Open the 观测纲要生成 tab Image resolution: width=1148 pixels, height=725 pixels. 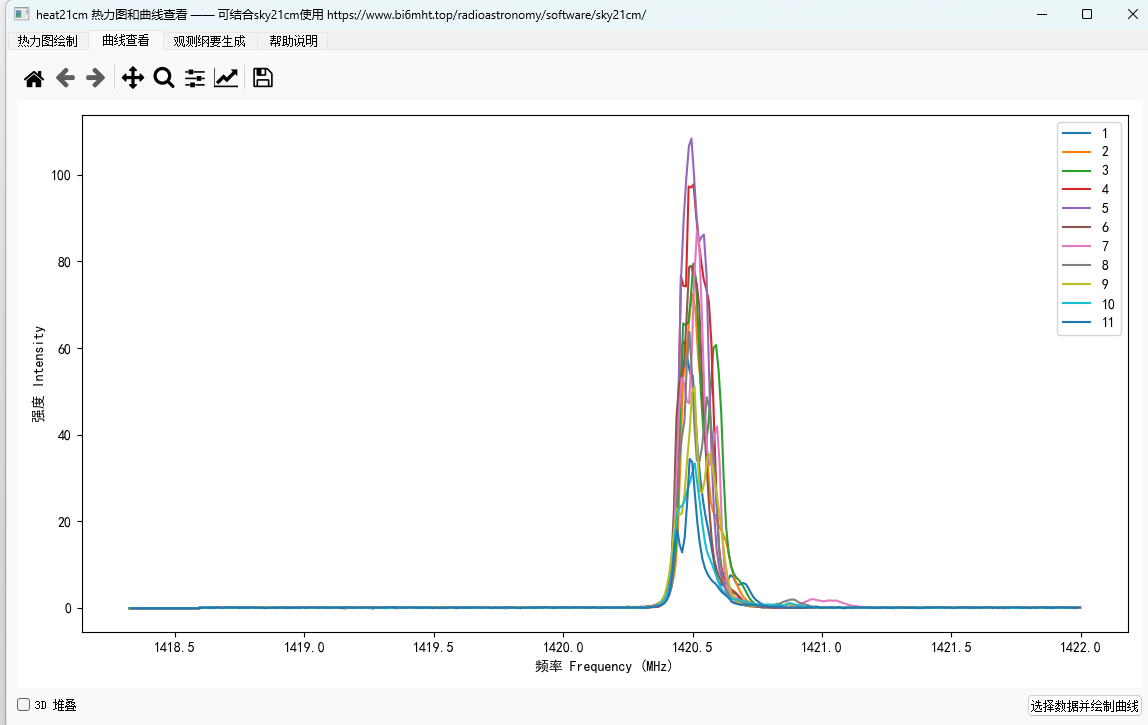point(209,41)
